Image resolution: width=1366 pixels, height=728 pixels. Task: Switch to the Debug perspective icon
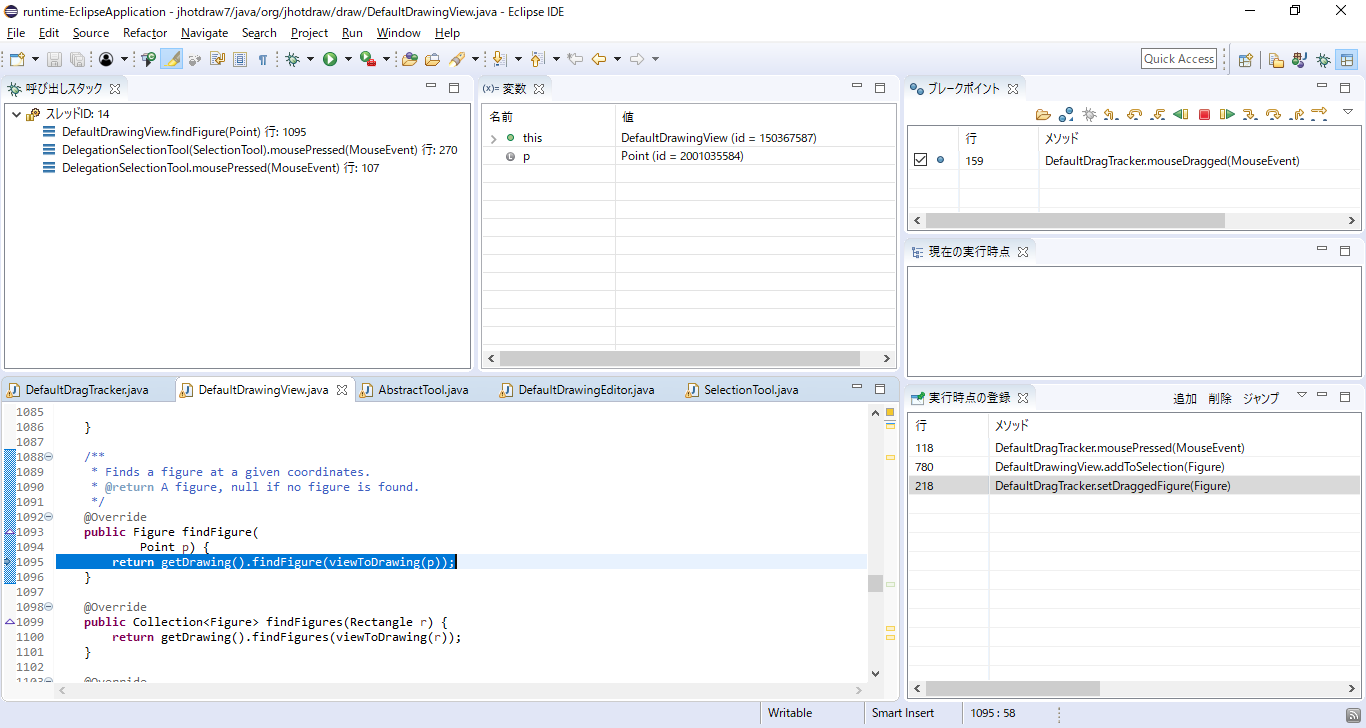(1323, 59)
